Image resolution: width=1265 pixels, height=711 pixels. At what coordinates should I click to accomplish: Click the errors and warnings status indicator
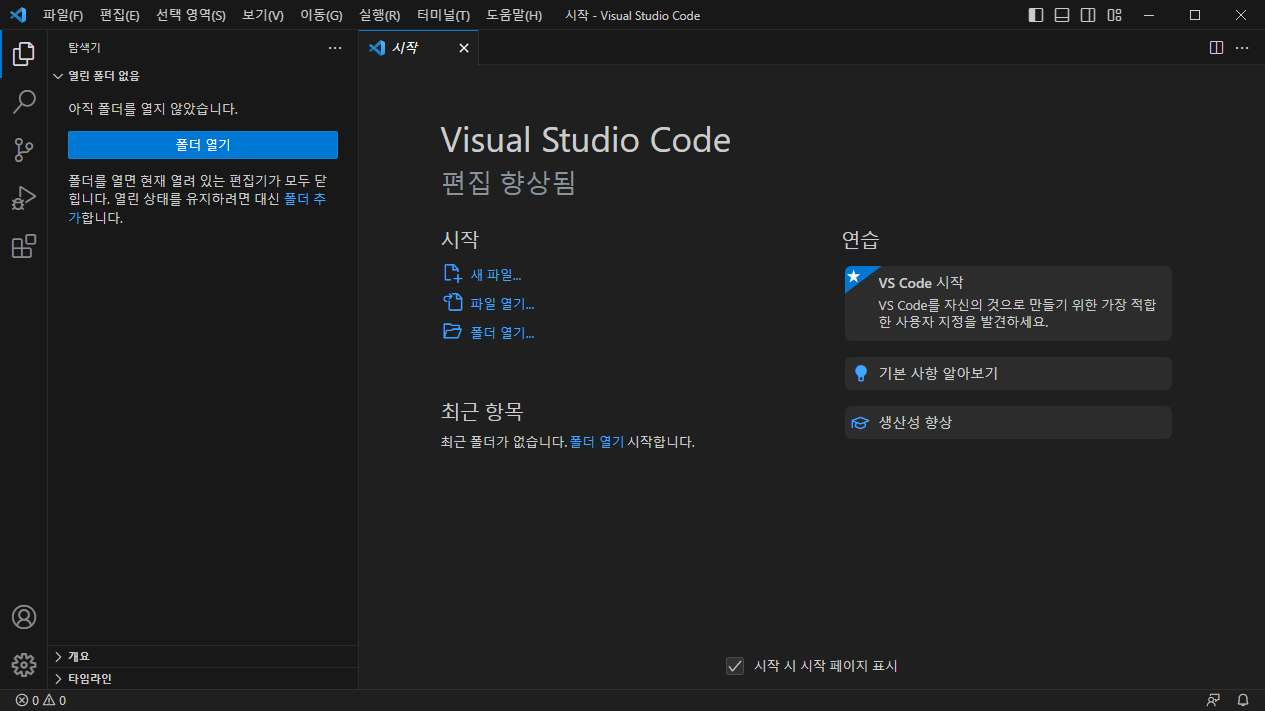(x=41, y=700)
